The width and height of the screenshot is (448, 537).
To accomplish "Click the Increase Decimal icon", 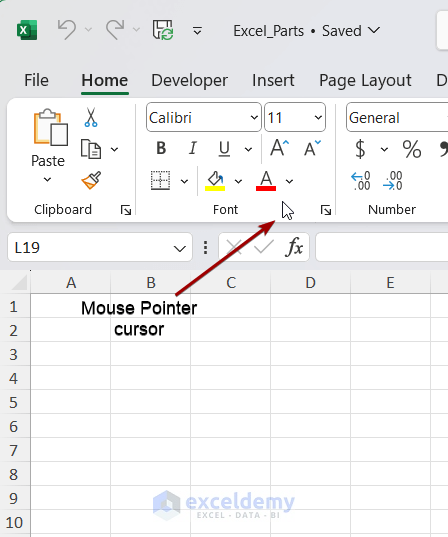I will click(x=361, y=180).
